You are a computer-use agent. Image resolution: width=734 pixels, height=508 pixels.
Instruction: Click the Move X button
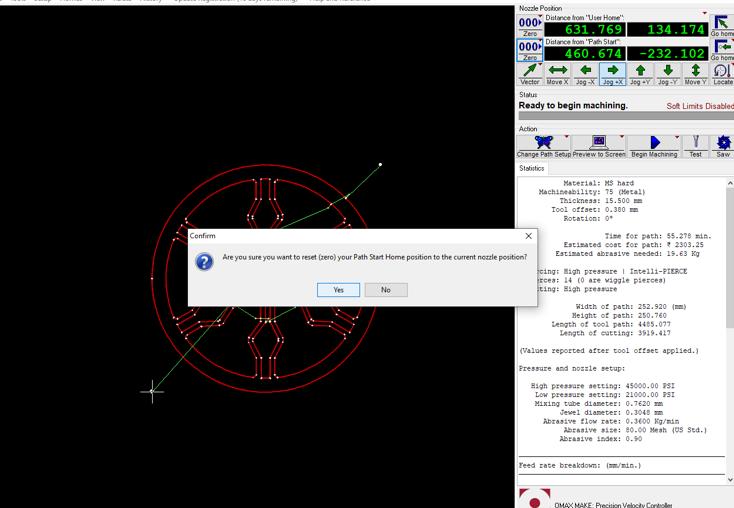point(558,74)
